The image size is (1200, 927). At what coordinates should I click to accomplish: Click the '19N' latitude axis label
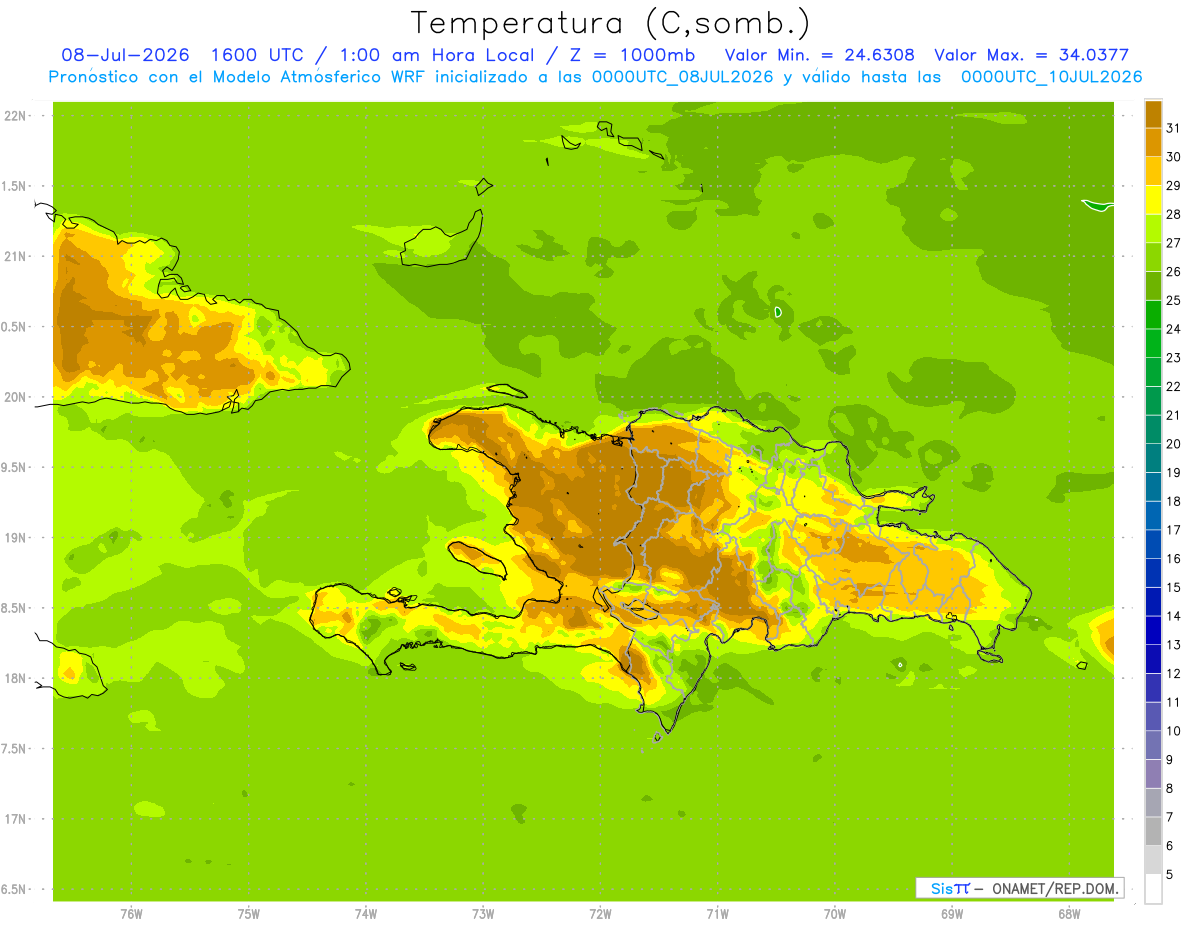click(x=14, y=538)
